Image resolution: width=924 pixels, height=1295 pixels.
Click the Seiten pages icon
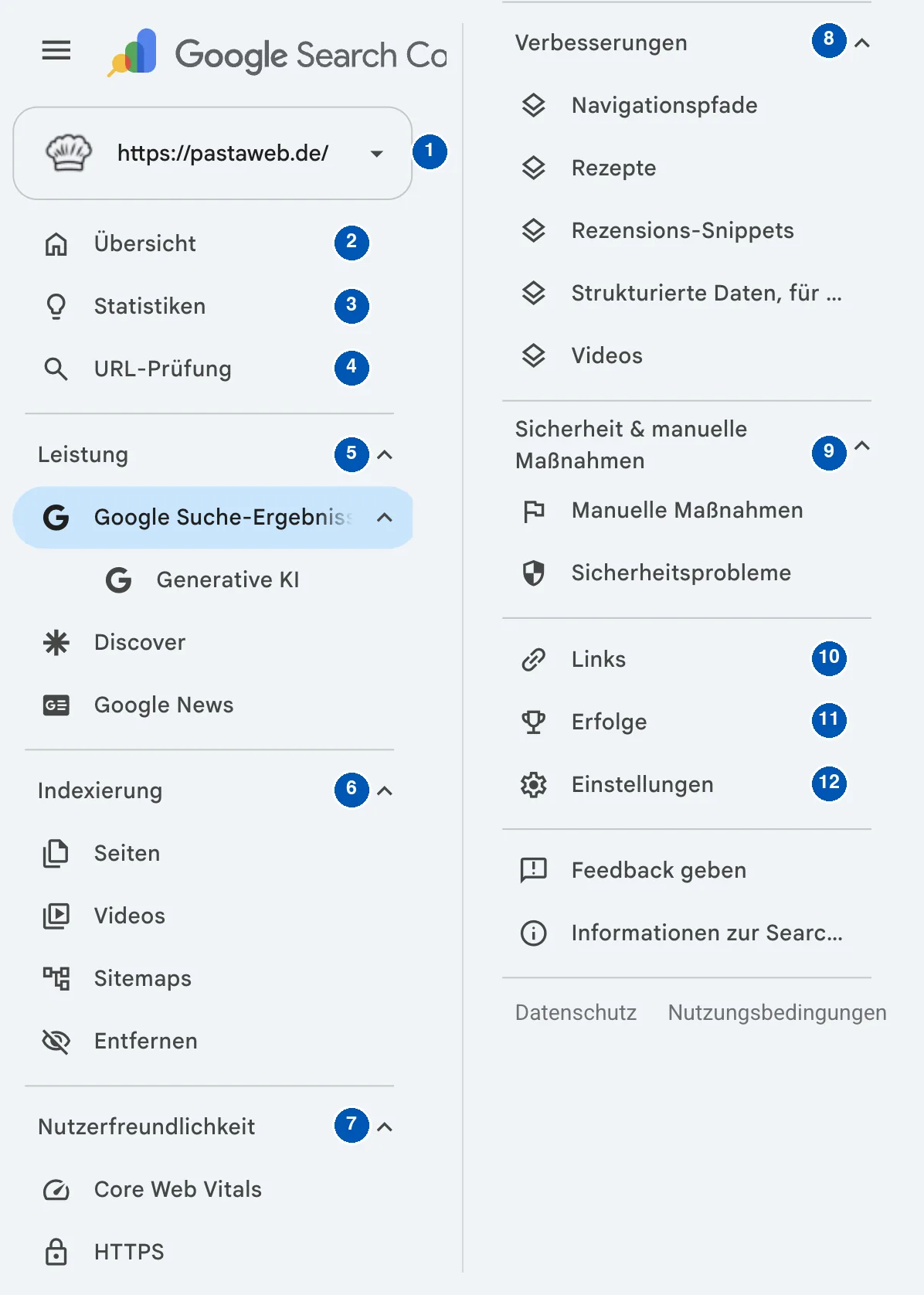click(x=56, y=853)
